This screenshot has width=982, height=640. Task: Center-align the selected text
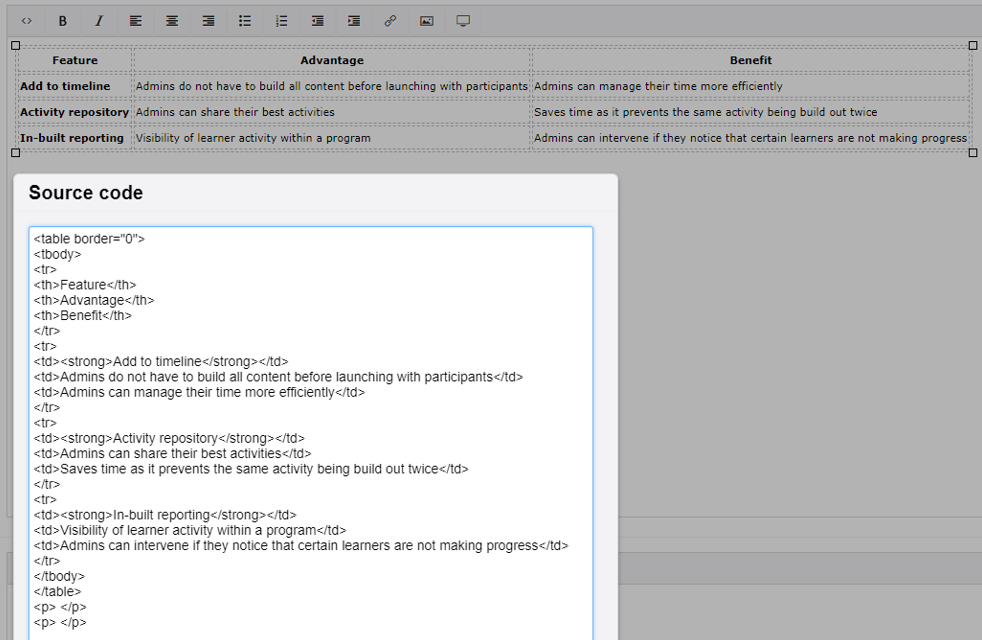(x=171, y=20)
